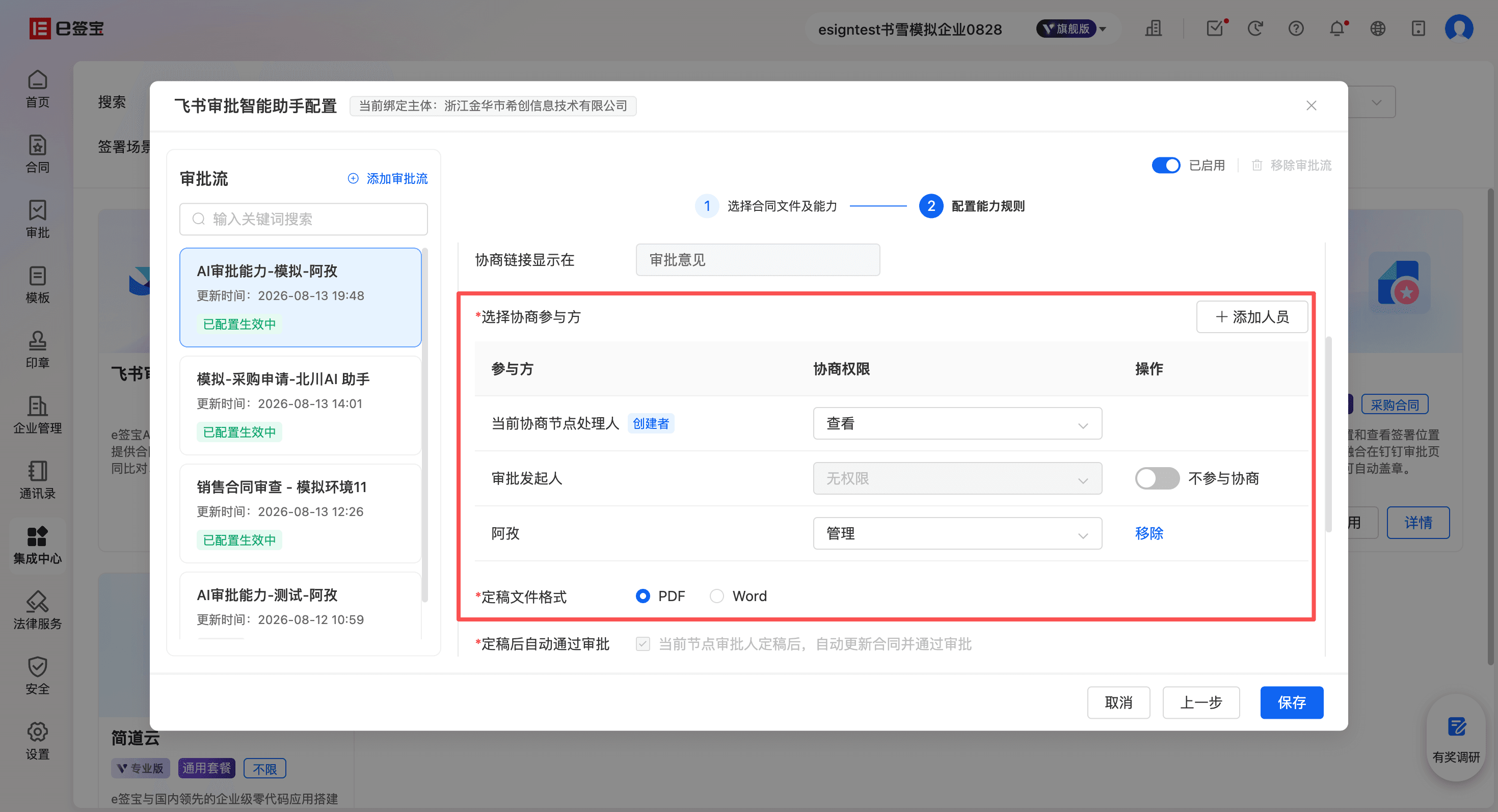Click the 通用套餐 tag under 简道云
Viewport: 1498px width, 812px height.
pos(206,768)
